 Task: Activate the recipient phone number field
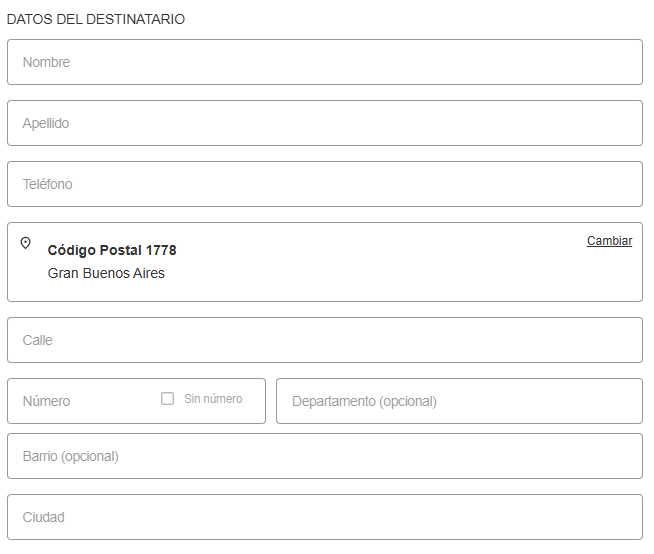[x=324, y=184]
